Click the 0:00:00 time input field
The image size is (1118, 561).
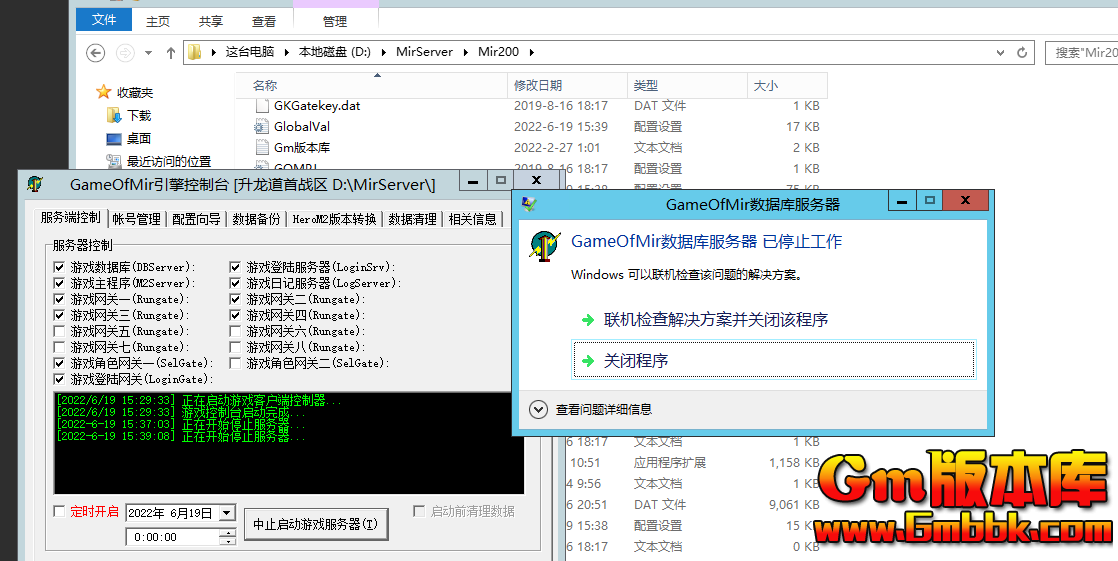(x=174, y=537)
